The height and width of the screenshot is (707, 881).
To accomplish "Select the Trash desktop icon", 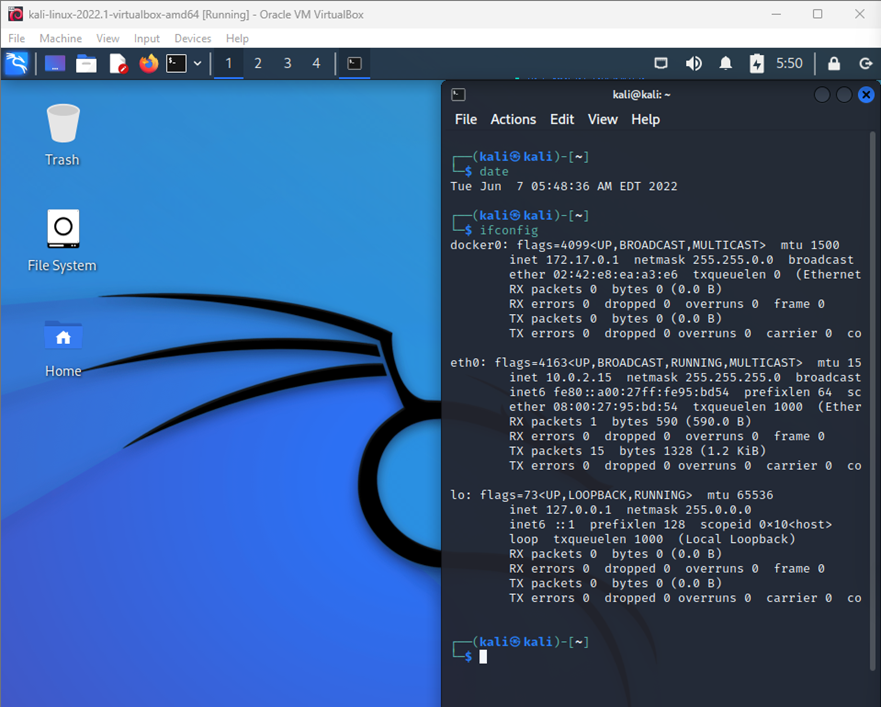I will (x=62, y=135).
